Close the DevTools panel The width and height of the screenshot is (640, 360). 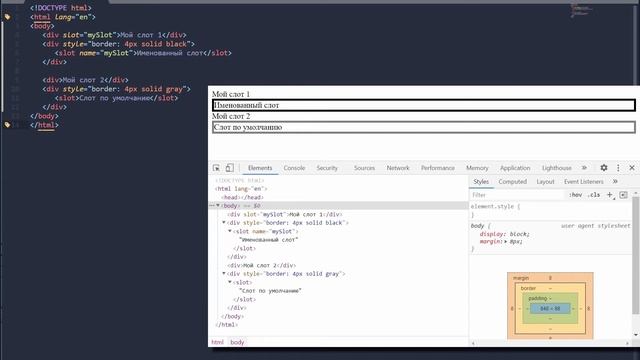(x=632, y=168)
